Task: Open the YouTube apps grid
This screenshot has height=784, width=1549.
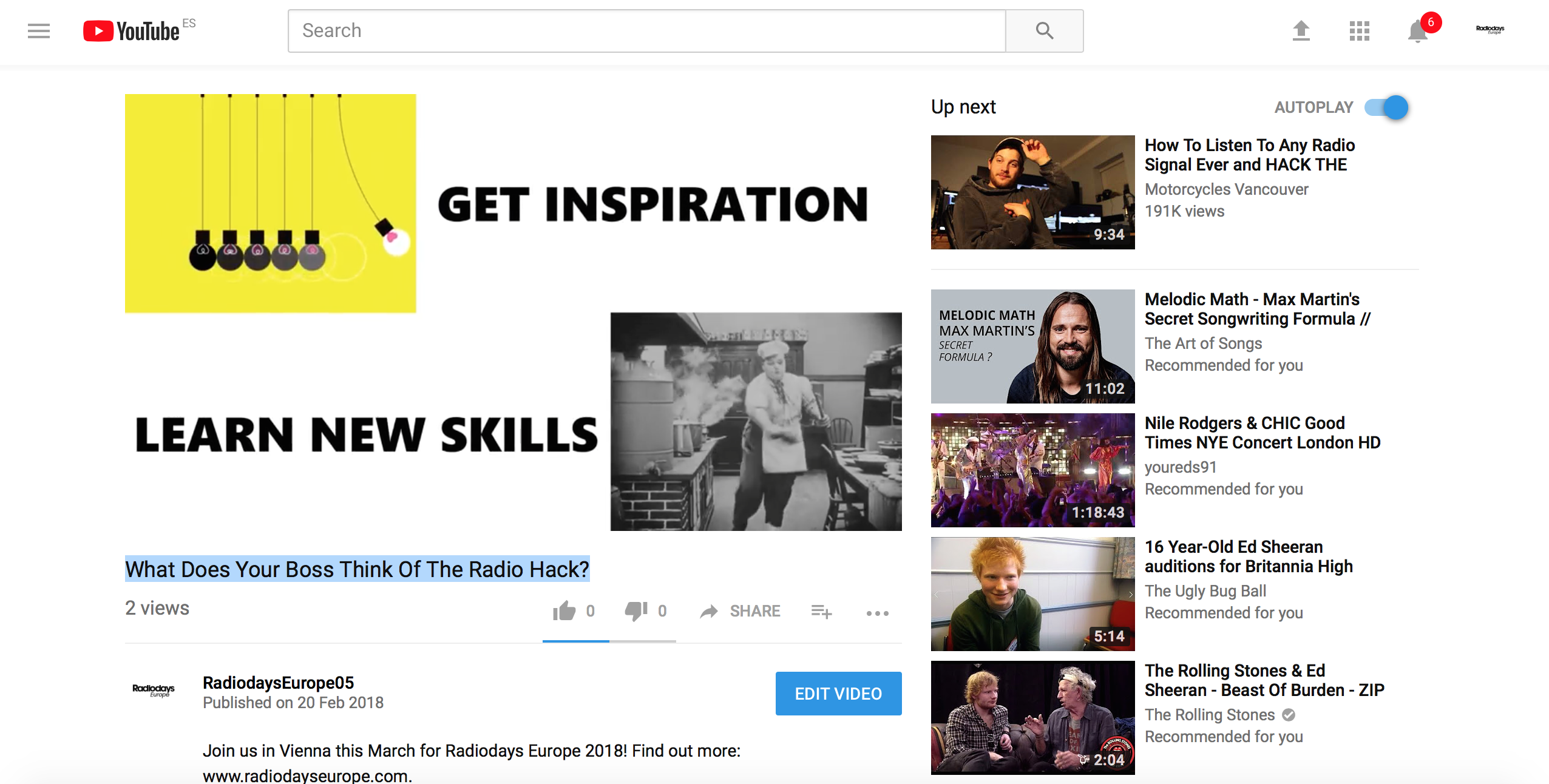Action: coord(1360,31)
